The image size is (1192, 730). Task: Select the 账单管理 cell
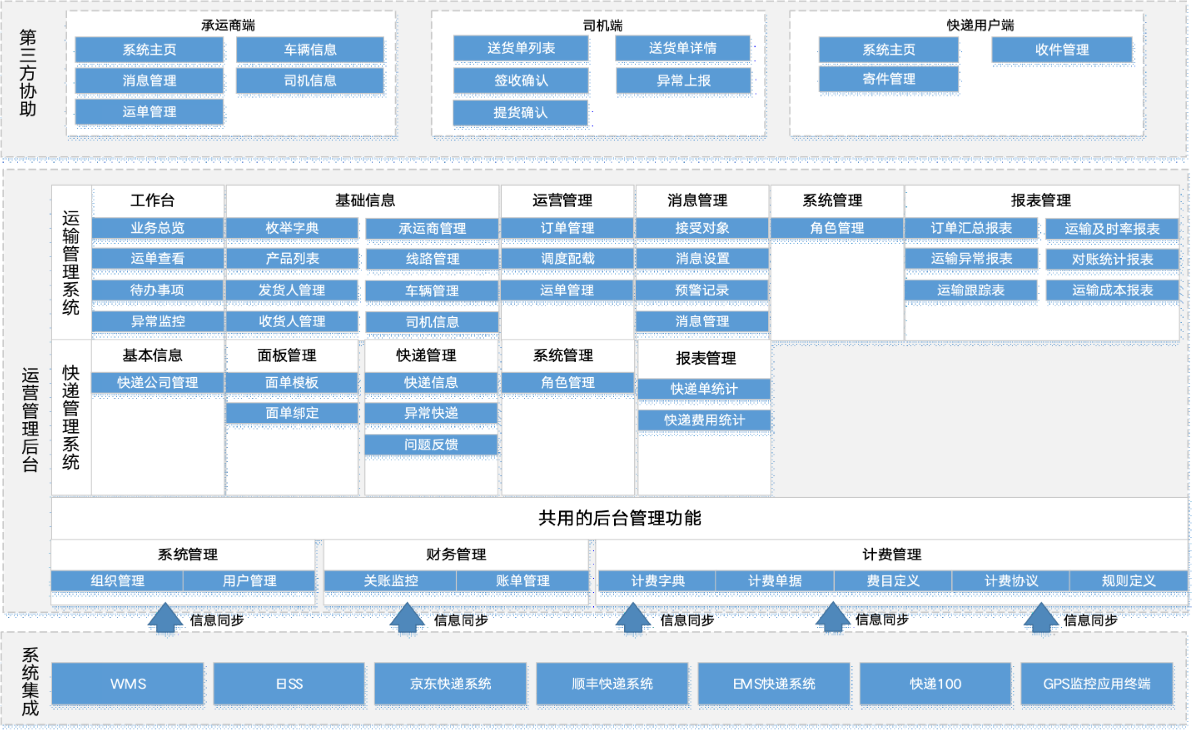pos(522,581)
